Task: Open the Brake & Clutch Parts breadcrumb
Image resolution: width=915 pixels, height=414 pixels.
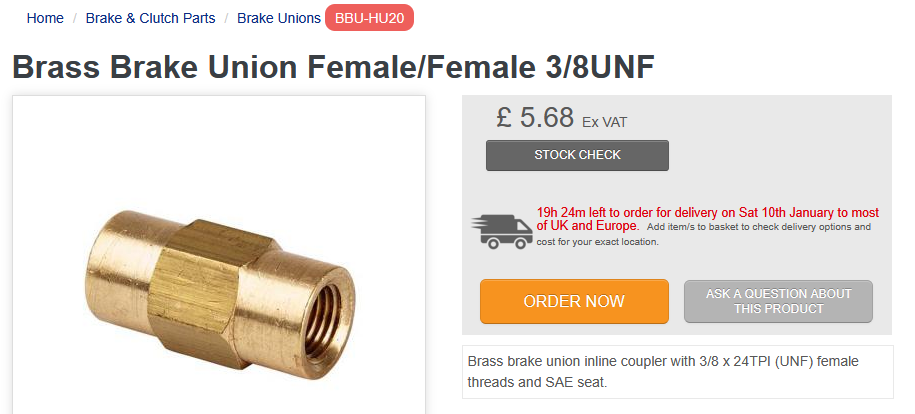Action: (x=150, y=18)
